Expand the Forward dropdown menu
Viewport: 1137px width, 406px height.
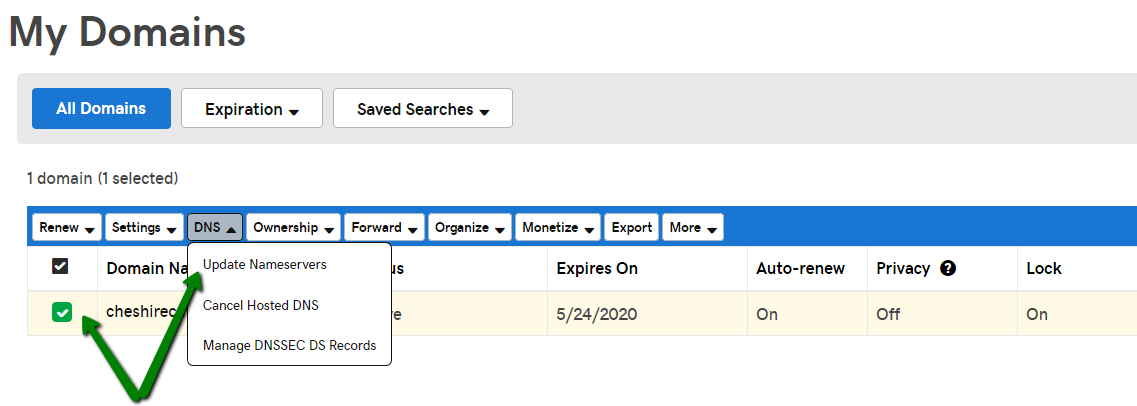tap(384, 228)
